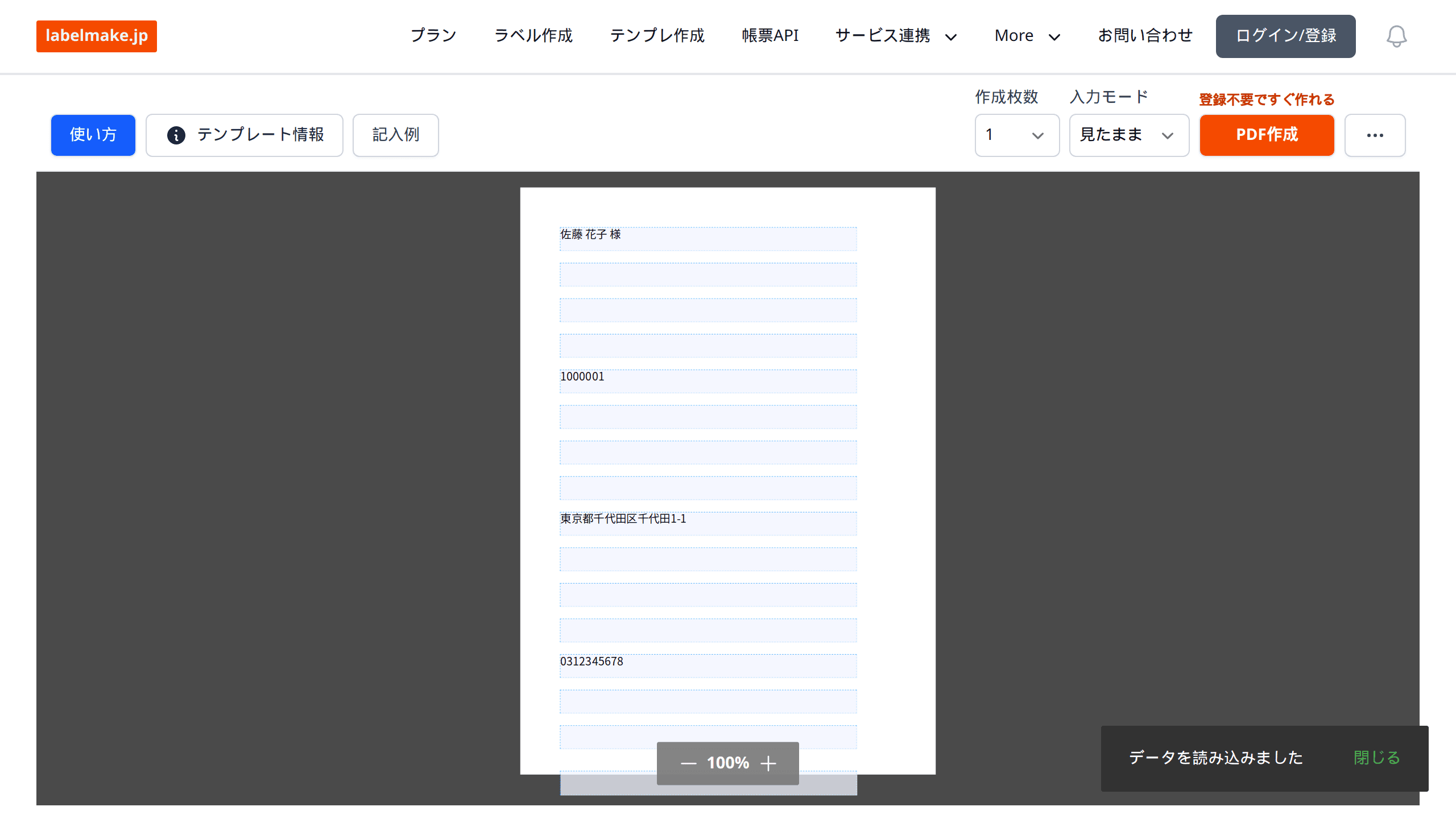This screenshot has width=1456, height=819.
Task: Click the empty field below the address
Action: point(708,559)
